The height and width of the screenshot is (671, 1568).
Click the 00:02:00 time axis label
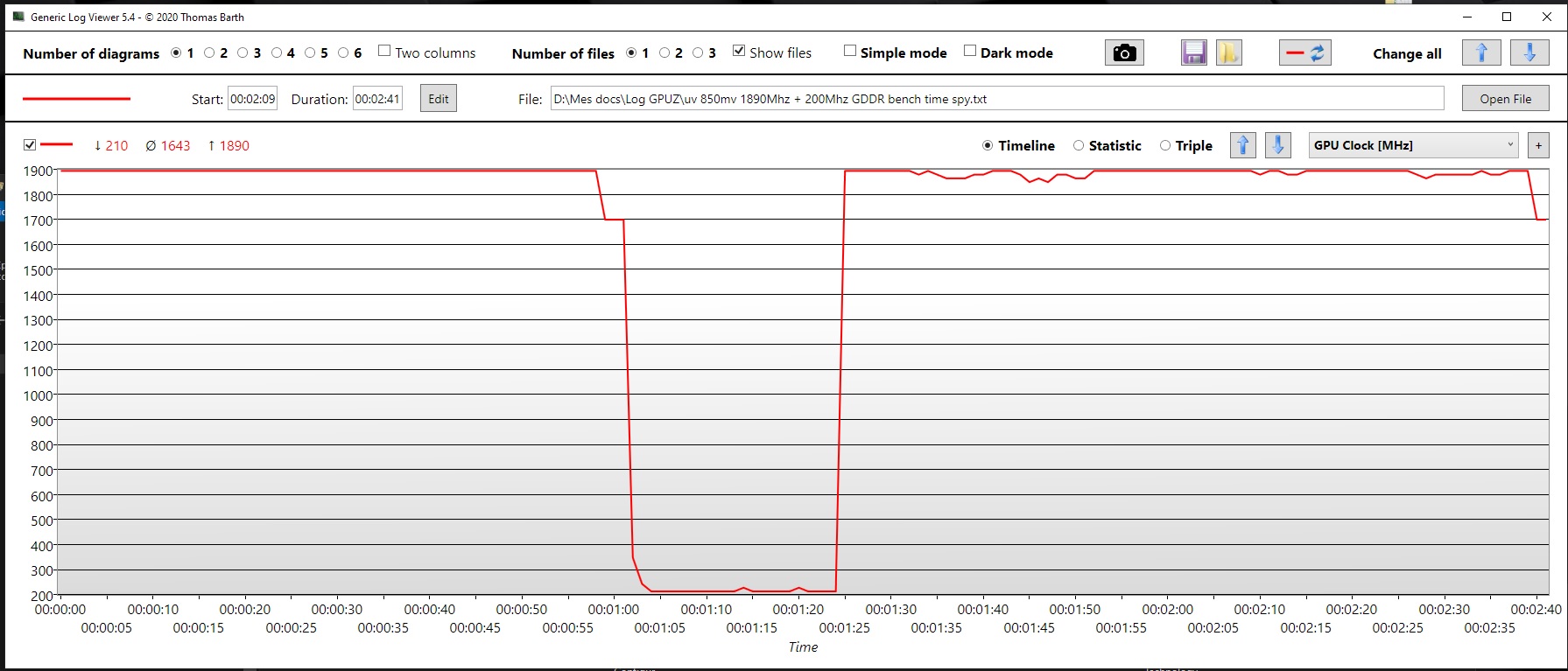(x=1167, y=609)
